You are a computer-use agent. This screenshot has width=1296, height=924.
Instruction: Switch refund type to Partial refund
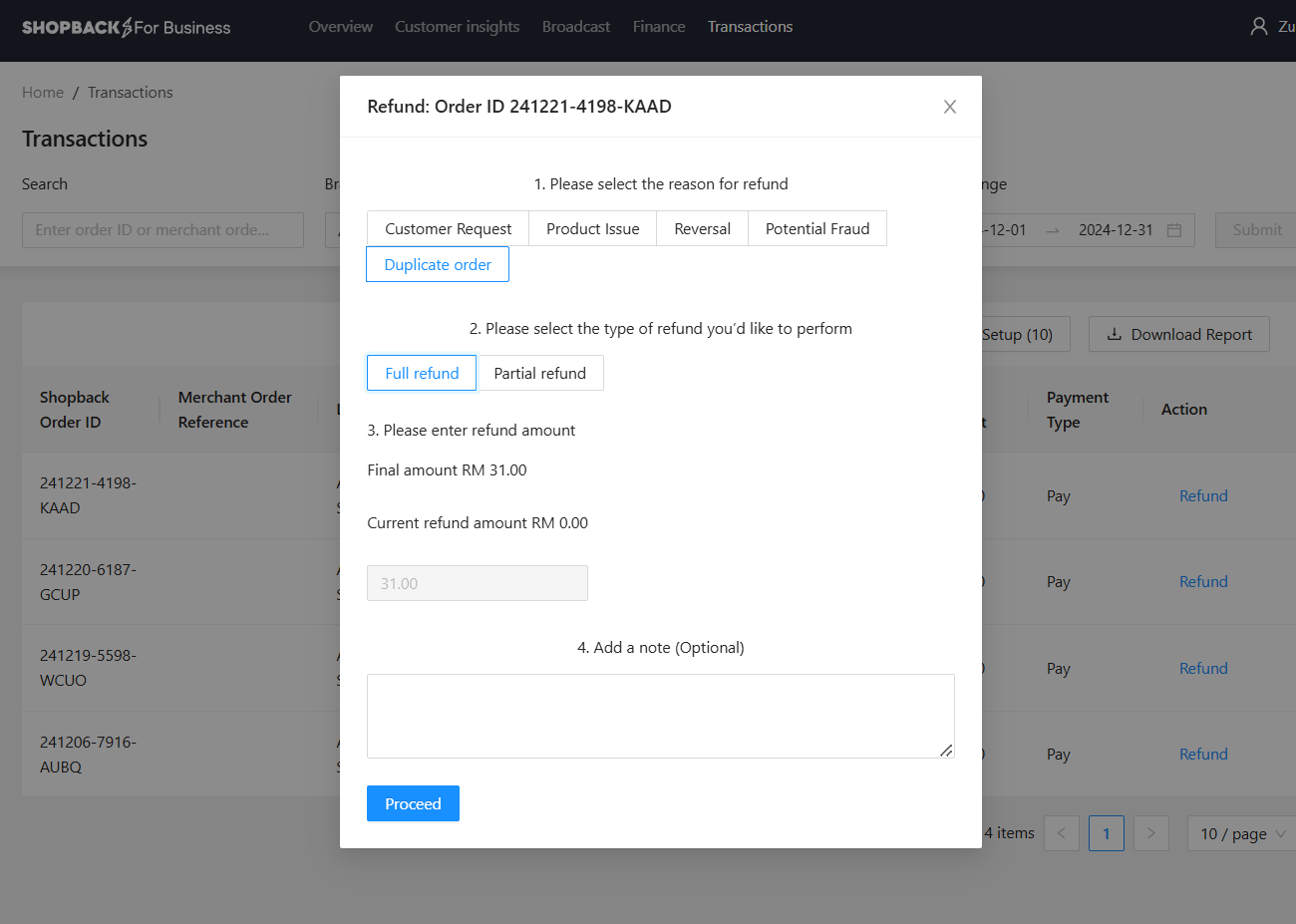click(540, 373)
